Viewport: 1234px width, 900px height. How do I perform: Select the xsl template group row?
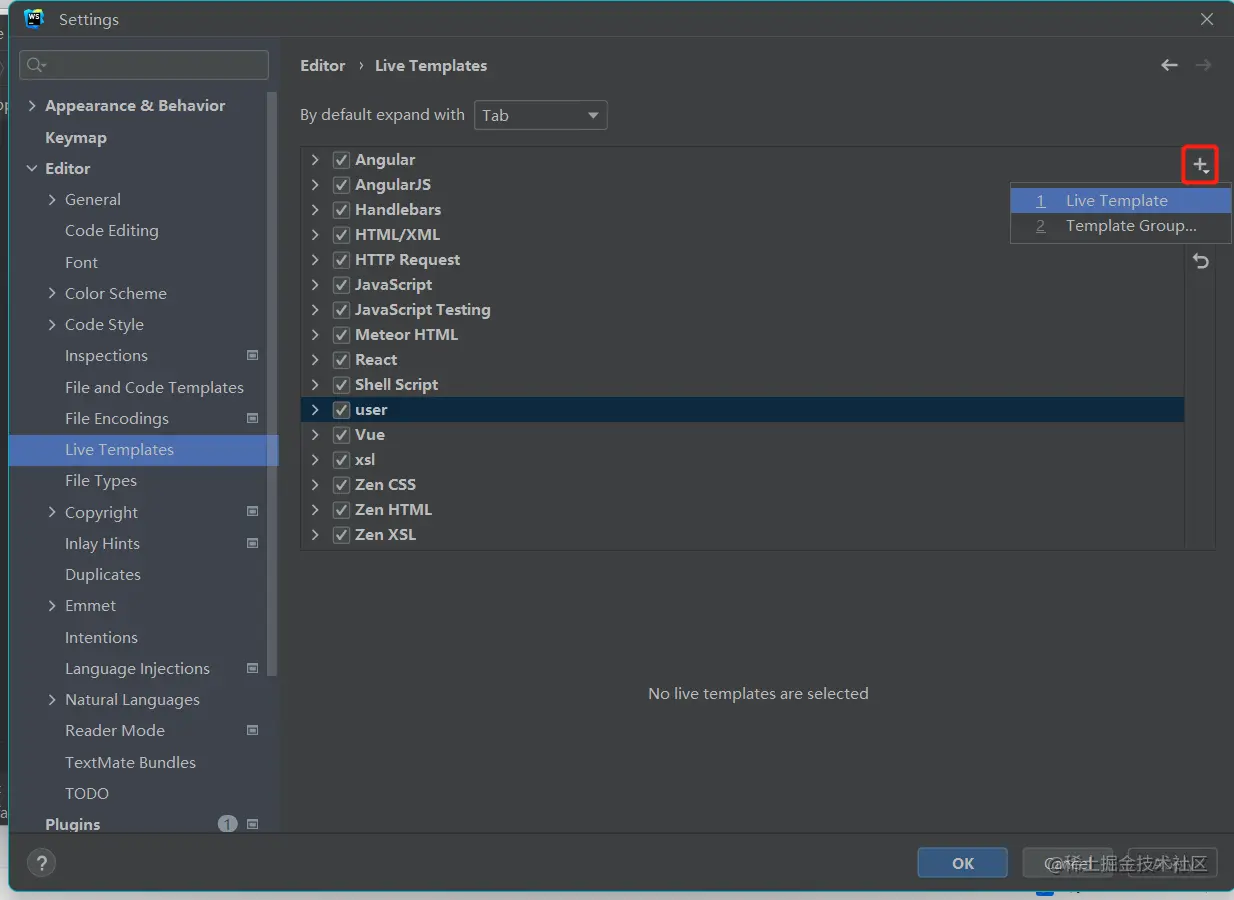coord(742,460)
